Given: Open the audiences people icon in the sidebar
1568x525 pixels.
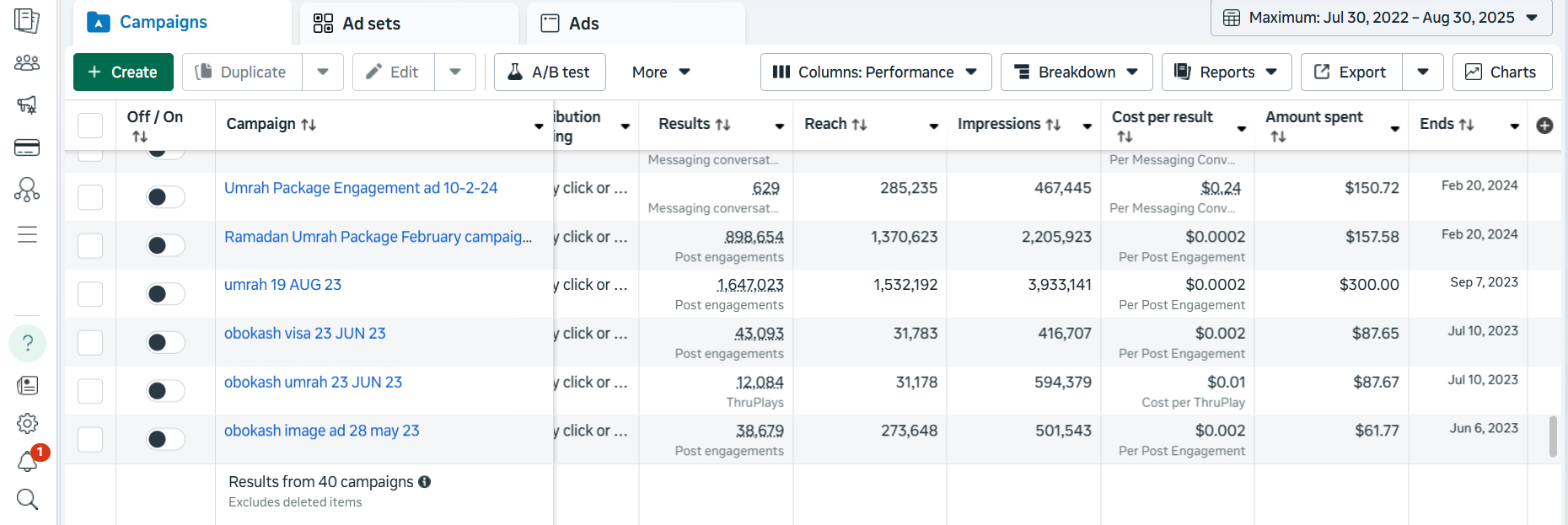Looking at the screenshot, I should [27, 63].
